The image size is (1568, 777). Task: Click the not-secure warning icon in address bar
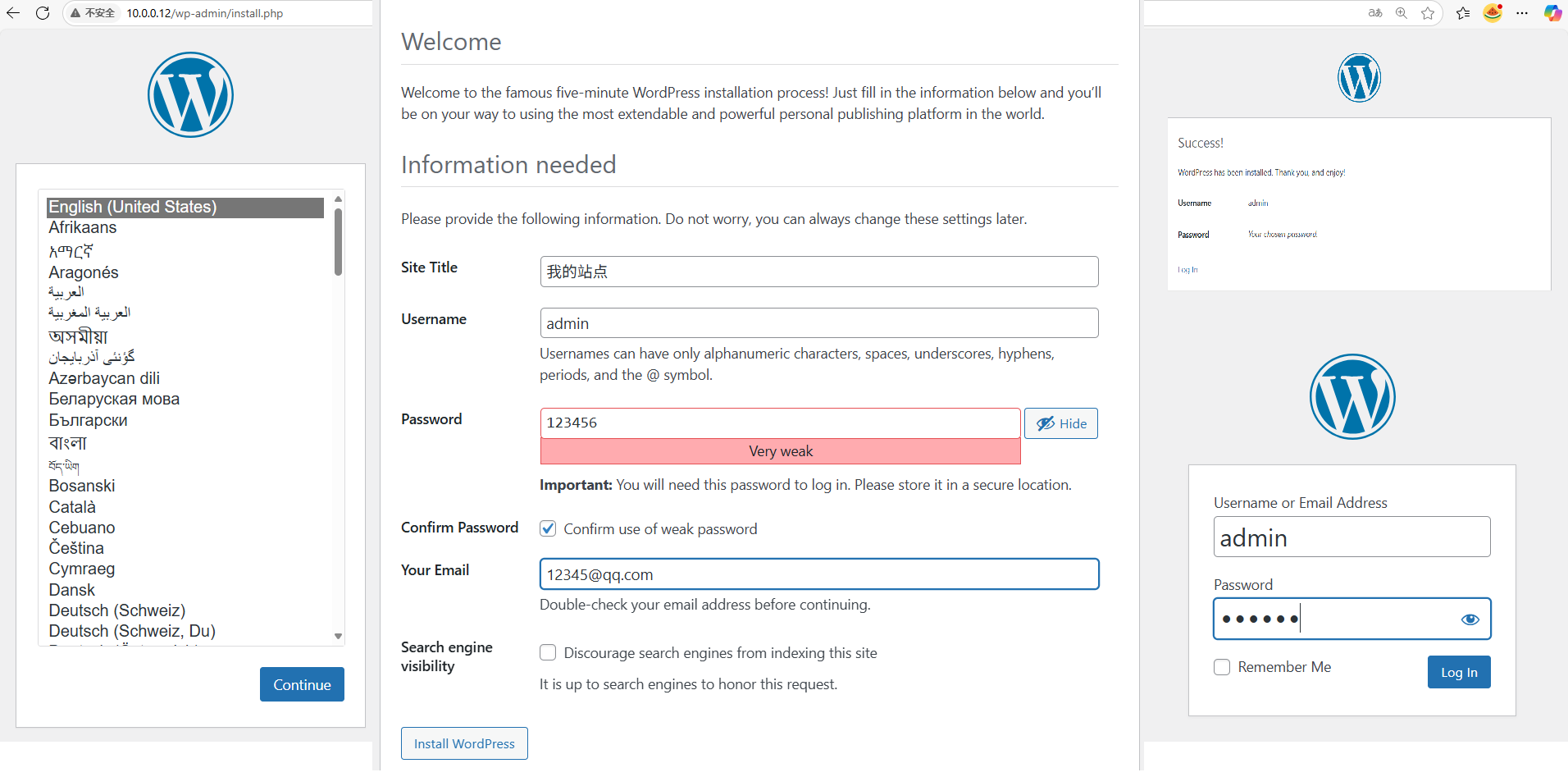tap(75, 13)
